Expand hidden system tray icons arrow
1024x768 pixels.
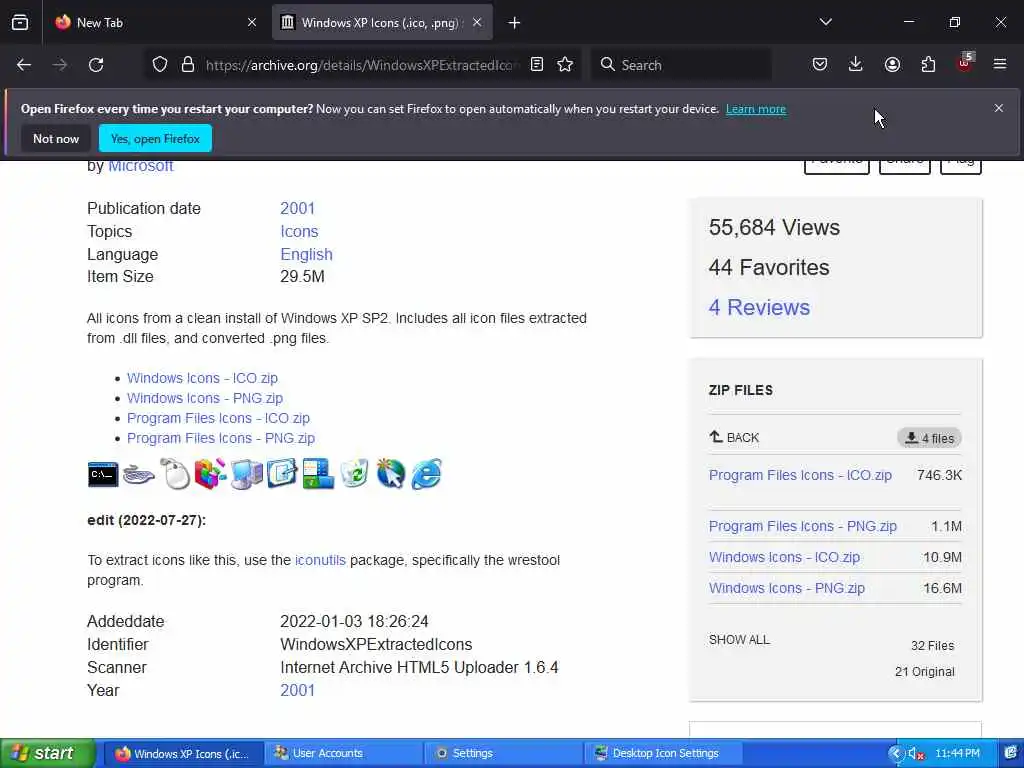click(x=896, y=754)
